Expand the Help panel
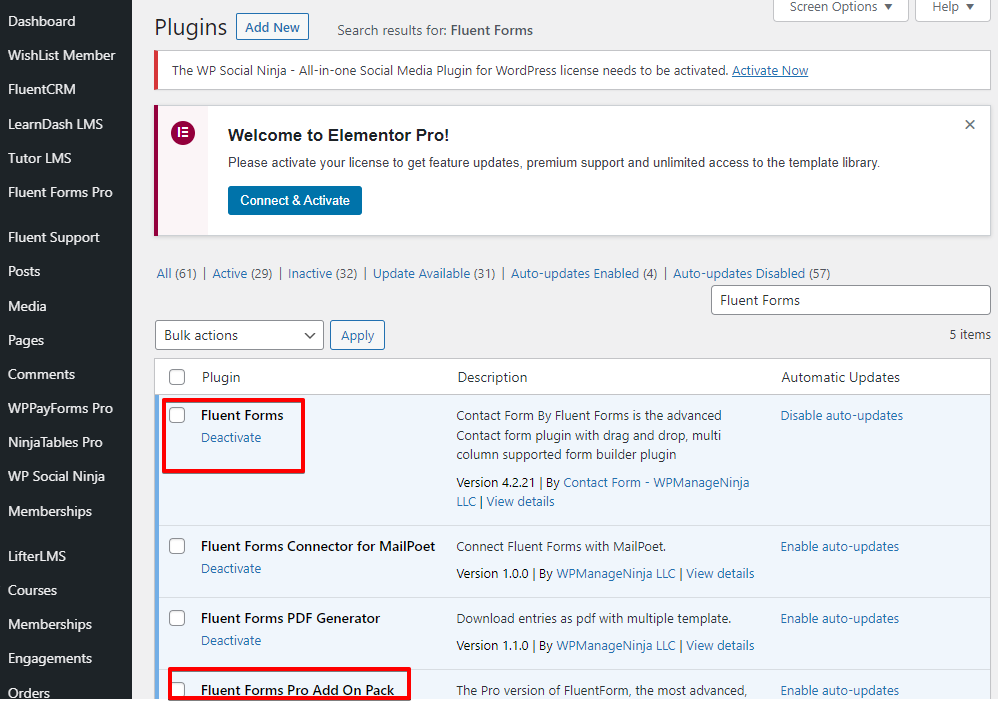This screenshot has width=998, height=704. click(x=953, y=8)
